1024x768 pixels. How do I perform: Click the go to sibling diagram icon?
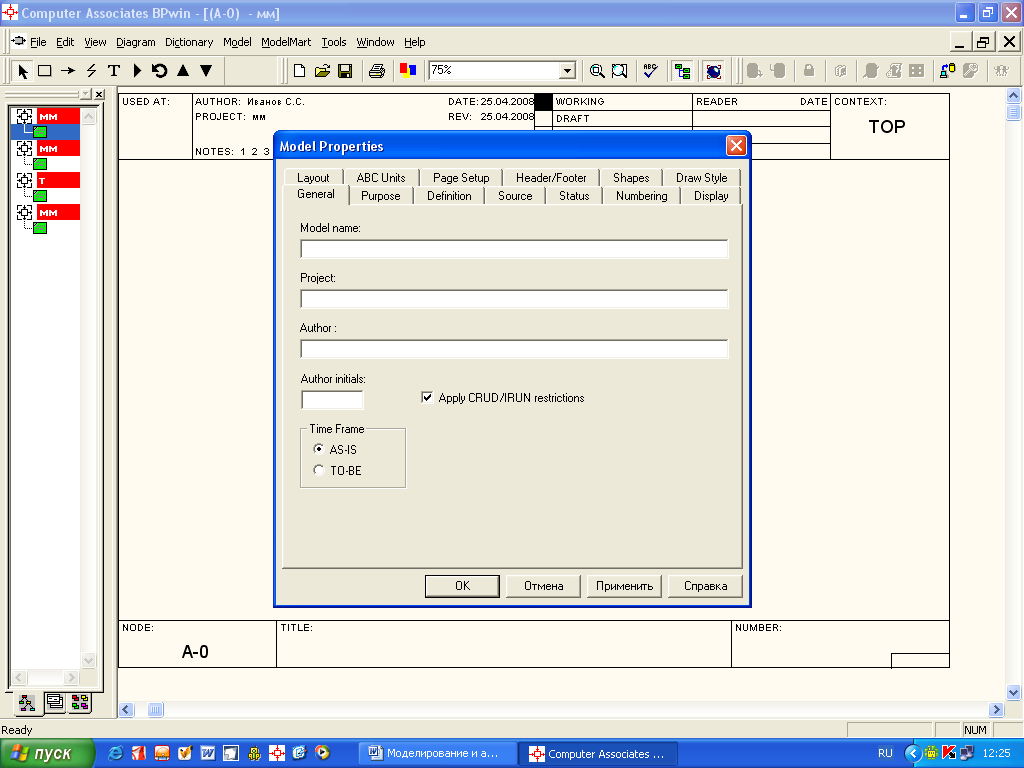[159, 71]
